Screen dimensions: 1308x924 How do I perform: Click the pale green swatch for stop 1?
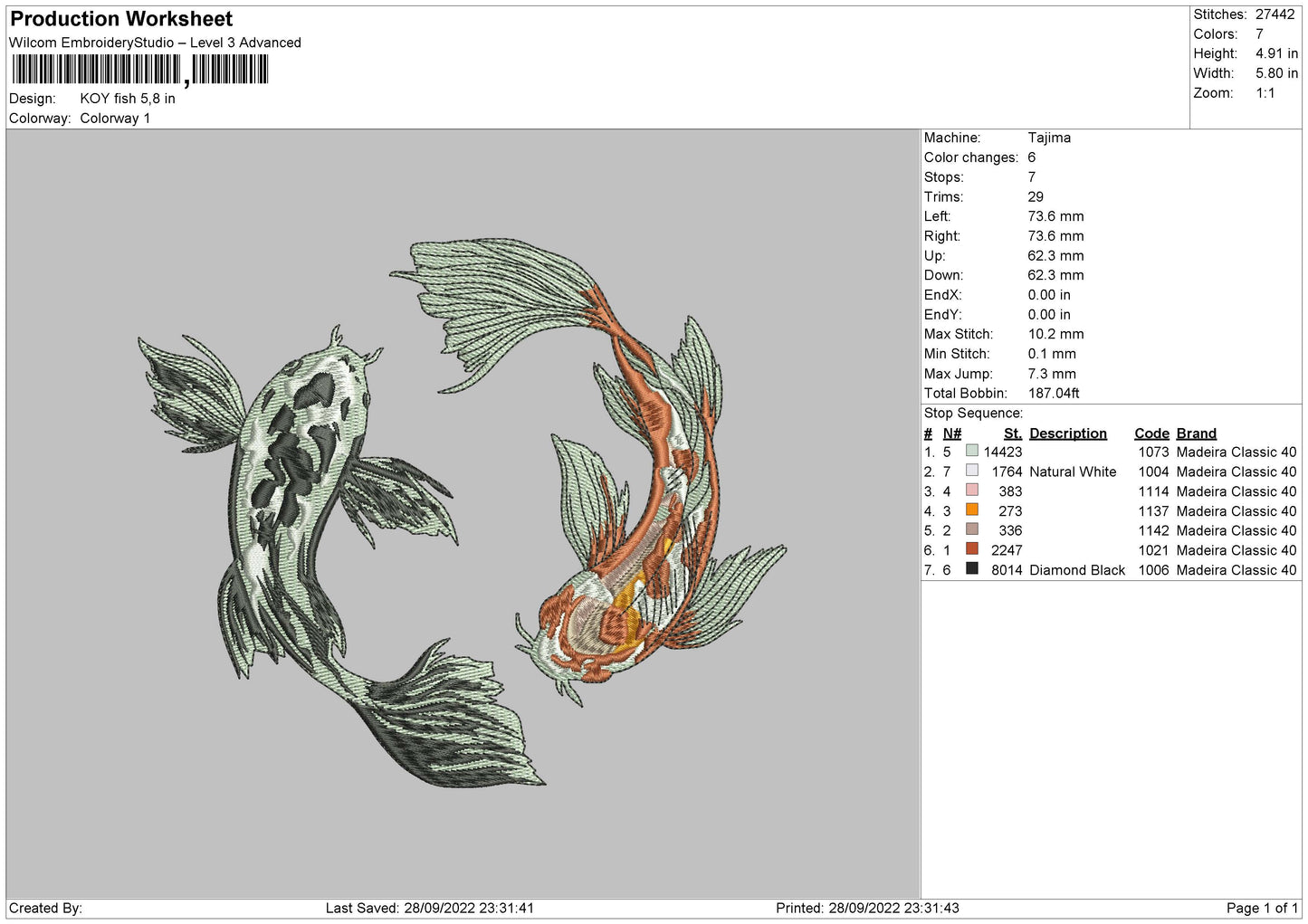(x=971, y=451)
